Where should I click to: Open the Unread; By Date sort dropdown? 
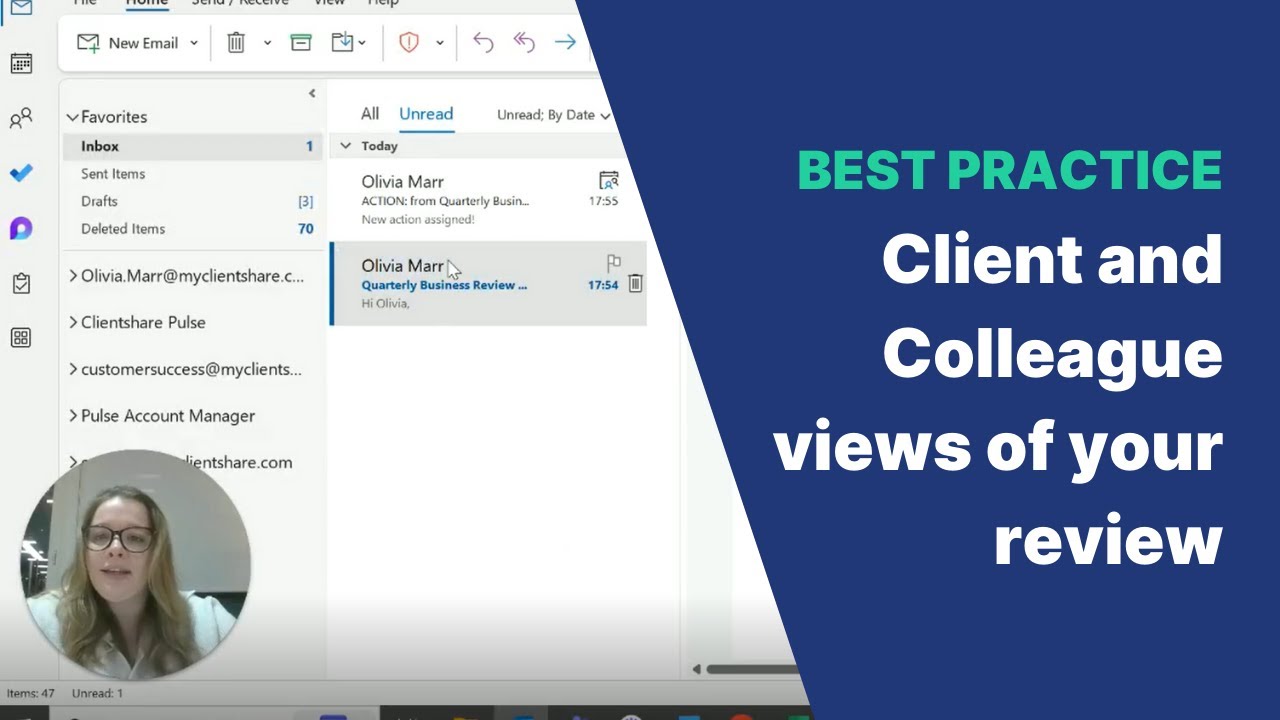pos(553,115)
